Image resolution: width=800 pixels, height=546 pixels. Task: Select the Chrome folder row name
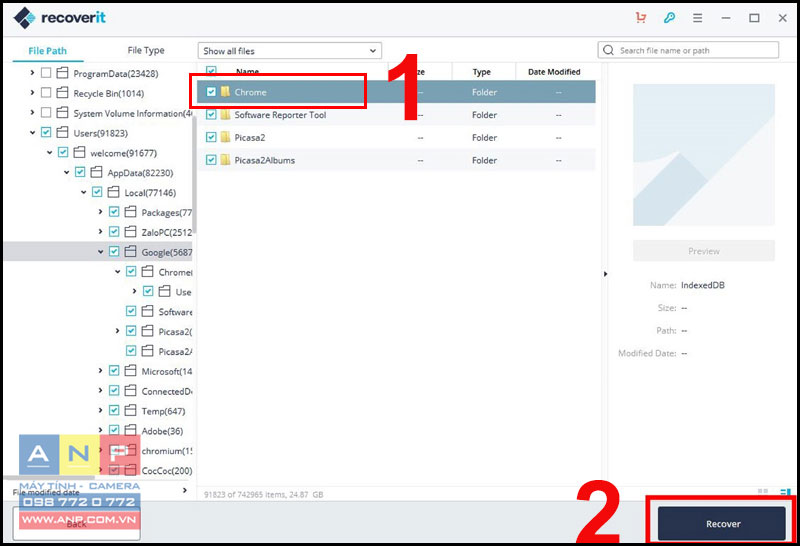[251, 92]
